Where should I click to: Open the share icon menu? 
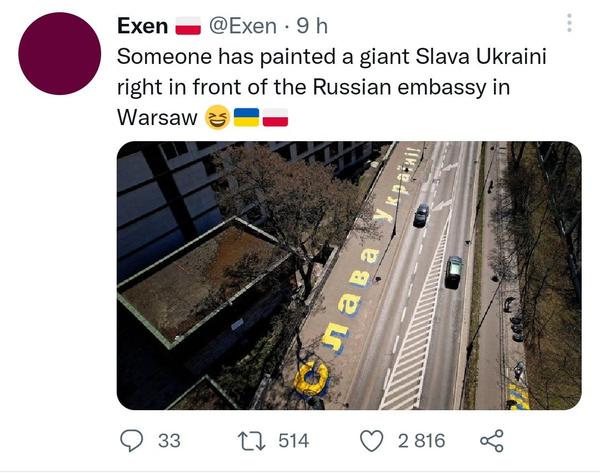click(492, 440)
